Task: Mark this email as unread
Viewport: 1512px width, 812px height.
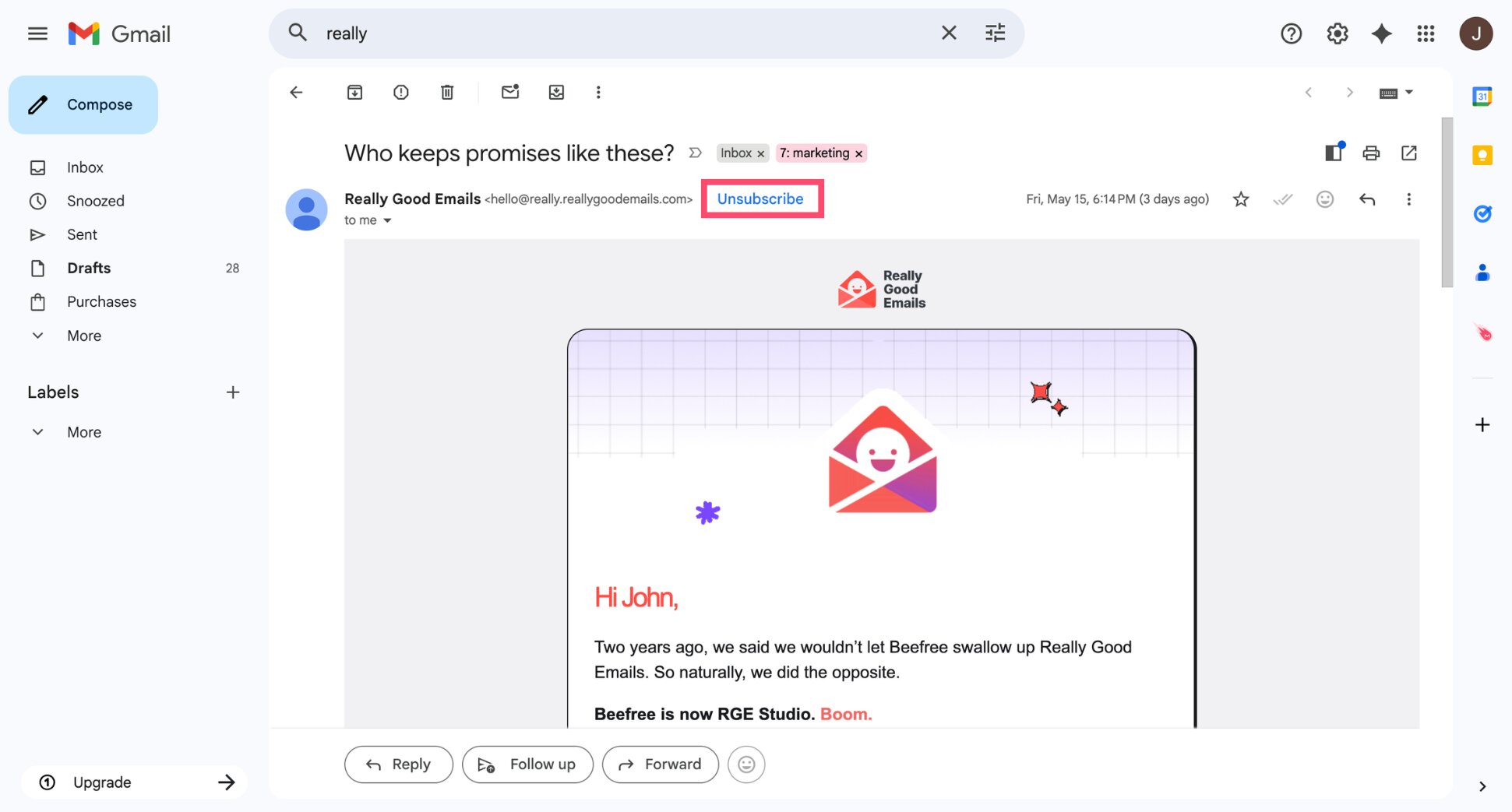Action: (510, 93)
